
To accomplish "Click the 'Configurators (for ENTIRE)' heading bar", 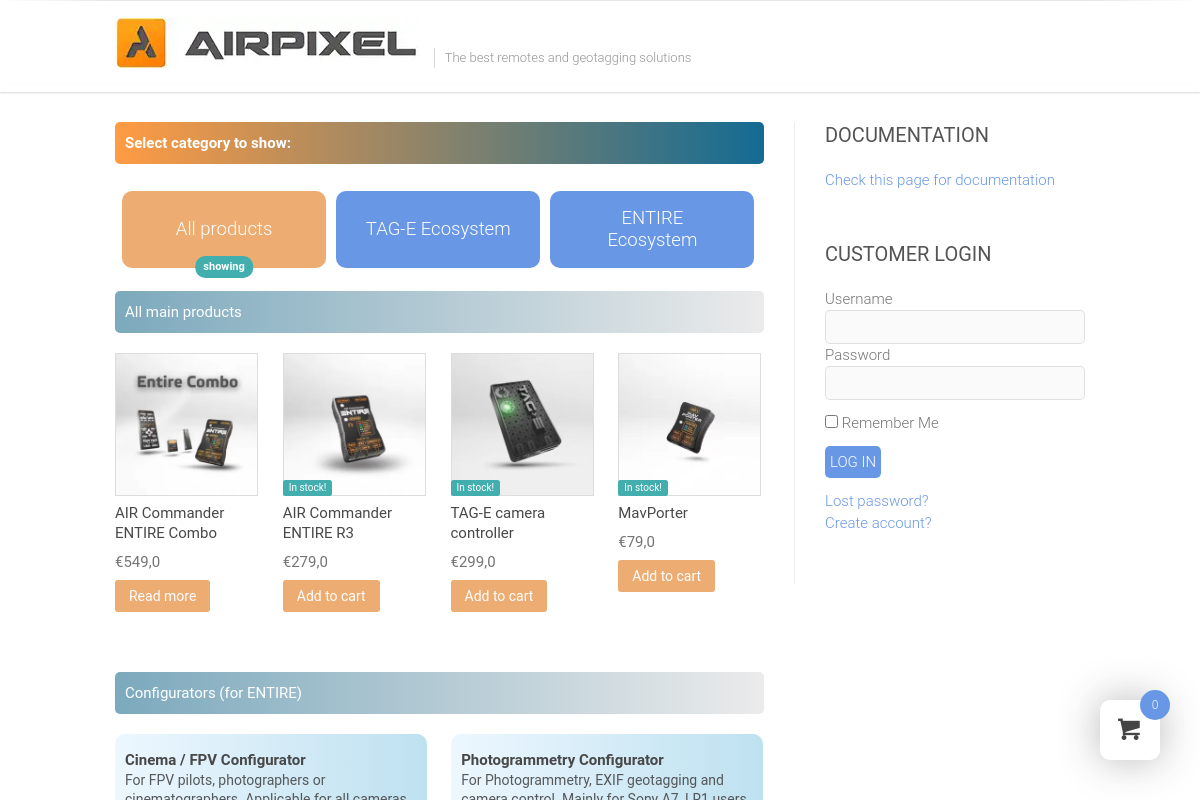I will [x=439, y=693].
